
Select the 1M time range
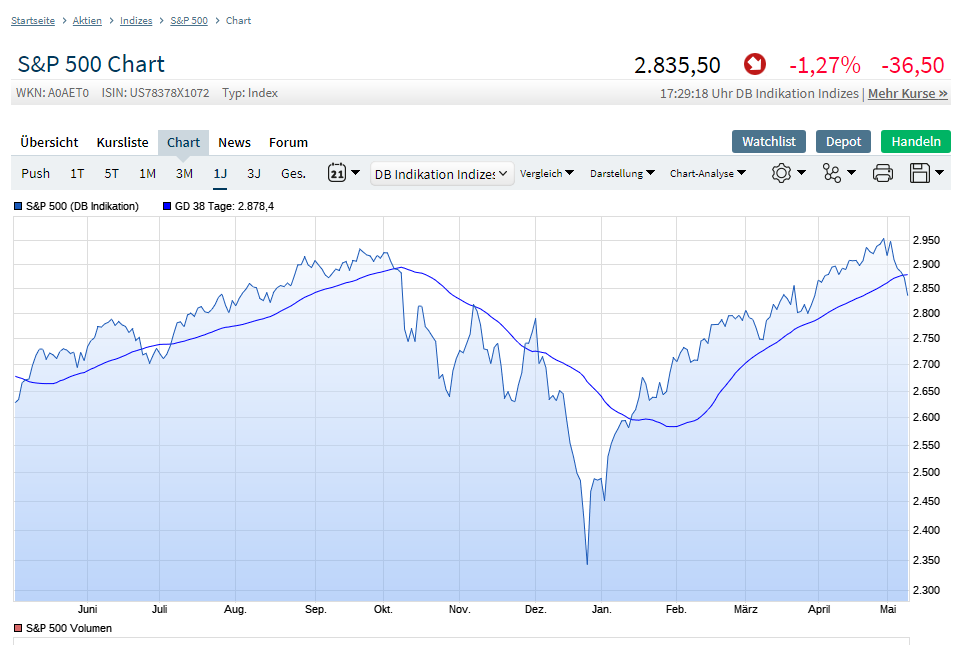(x=147, y=174)
